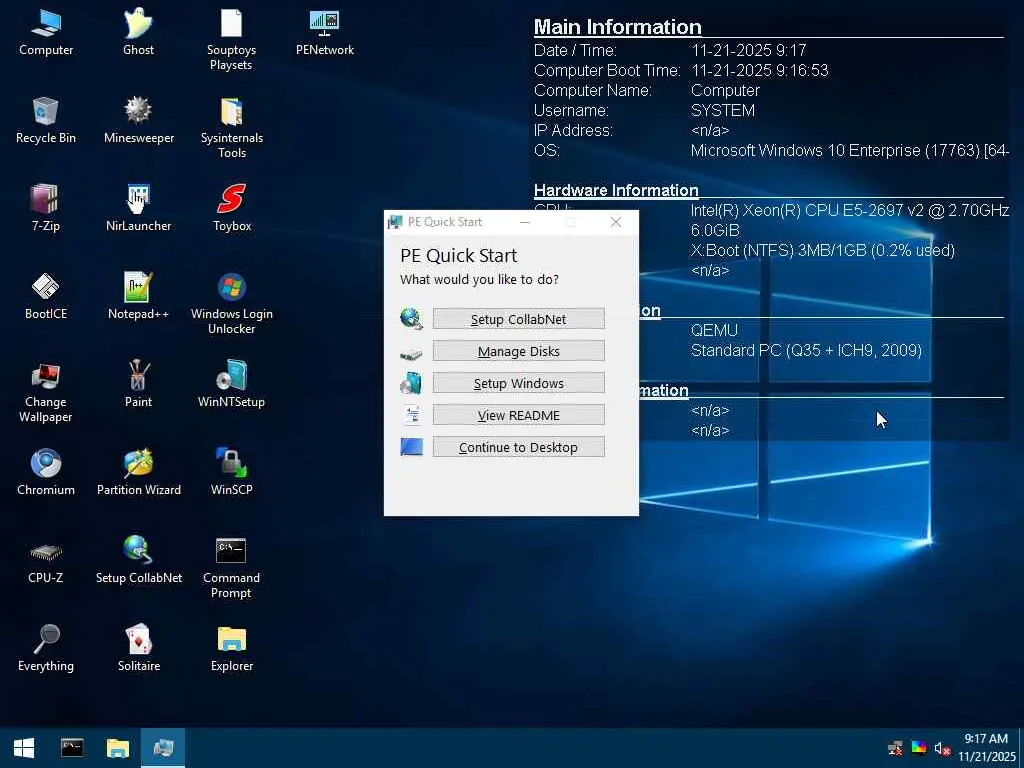This screenshot has height=768, width=1024.
Task: Launch the Minesweeper icon
Action: (x=138, y=121)
